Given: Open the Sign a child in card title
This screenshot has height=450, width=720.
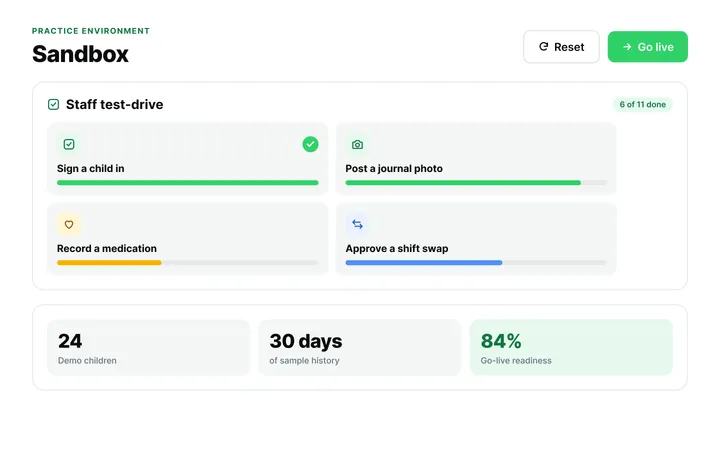Looking at the screenshot, I should pos(90,169).
